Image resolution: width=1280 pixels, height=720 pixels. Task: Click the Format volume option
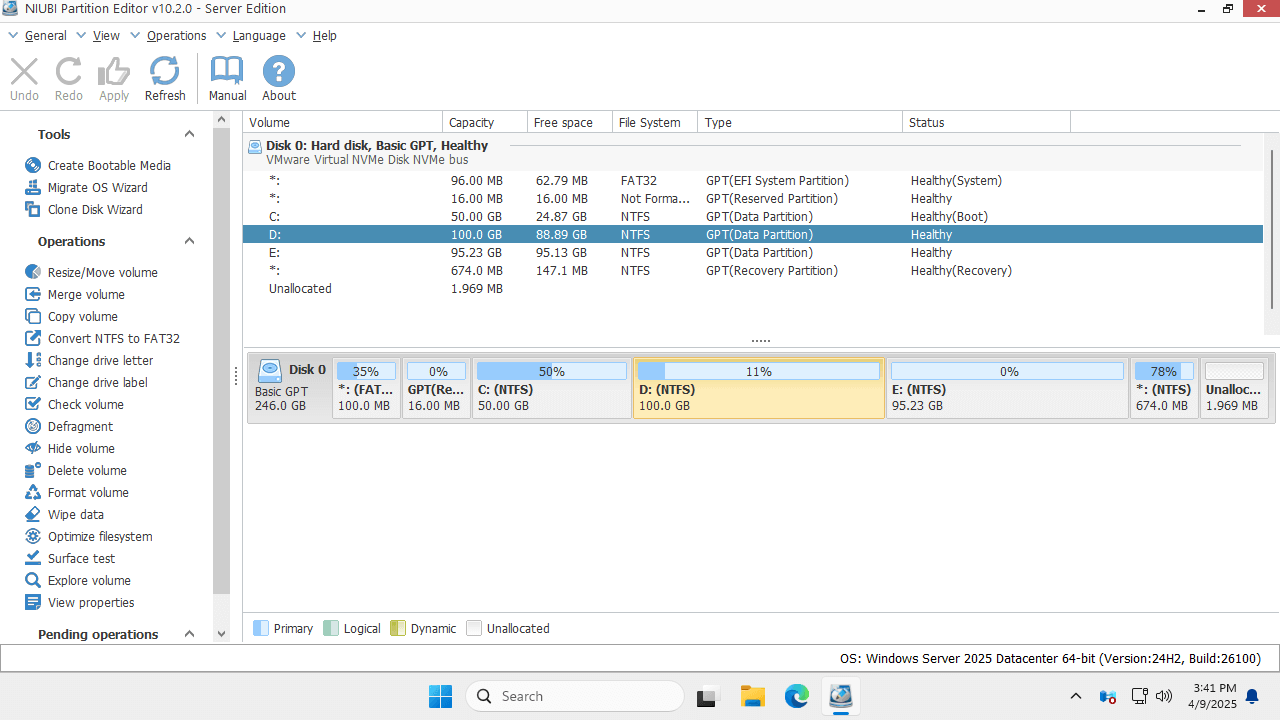point(88,492)
